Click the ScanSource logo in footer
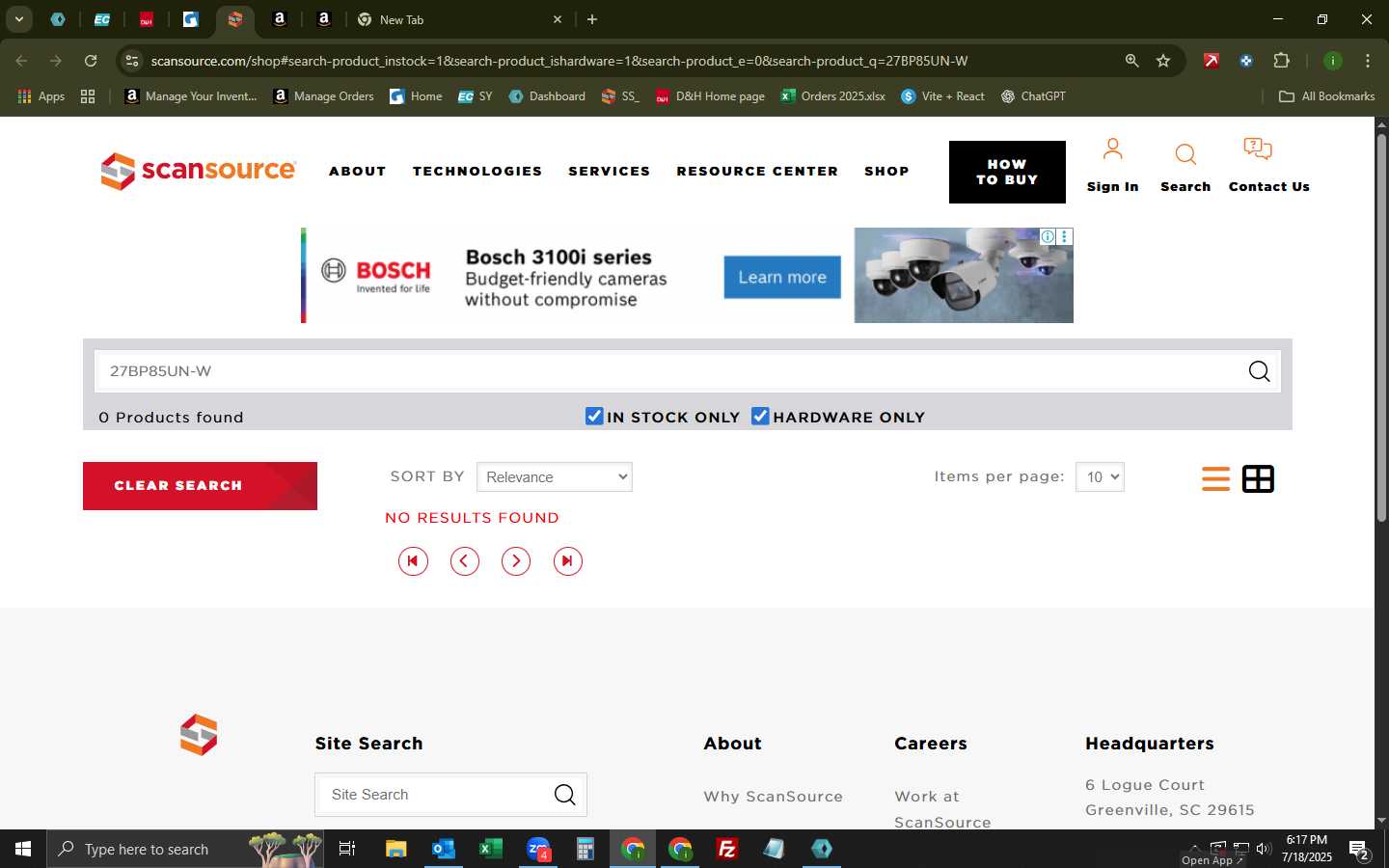The height and width of the screenshot is (868, 1389). tap(199, 735)
